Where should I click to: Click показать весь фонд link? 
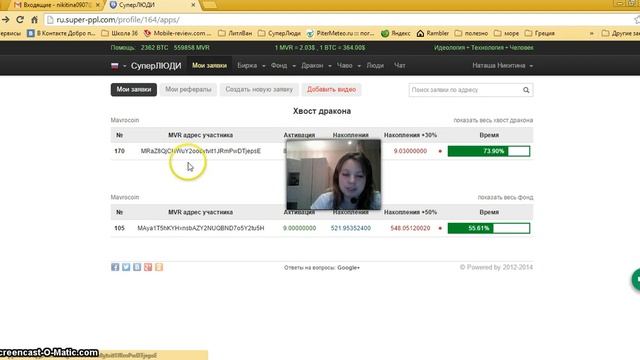[505, 197]
